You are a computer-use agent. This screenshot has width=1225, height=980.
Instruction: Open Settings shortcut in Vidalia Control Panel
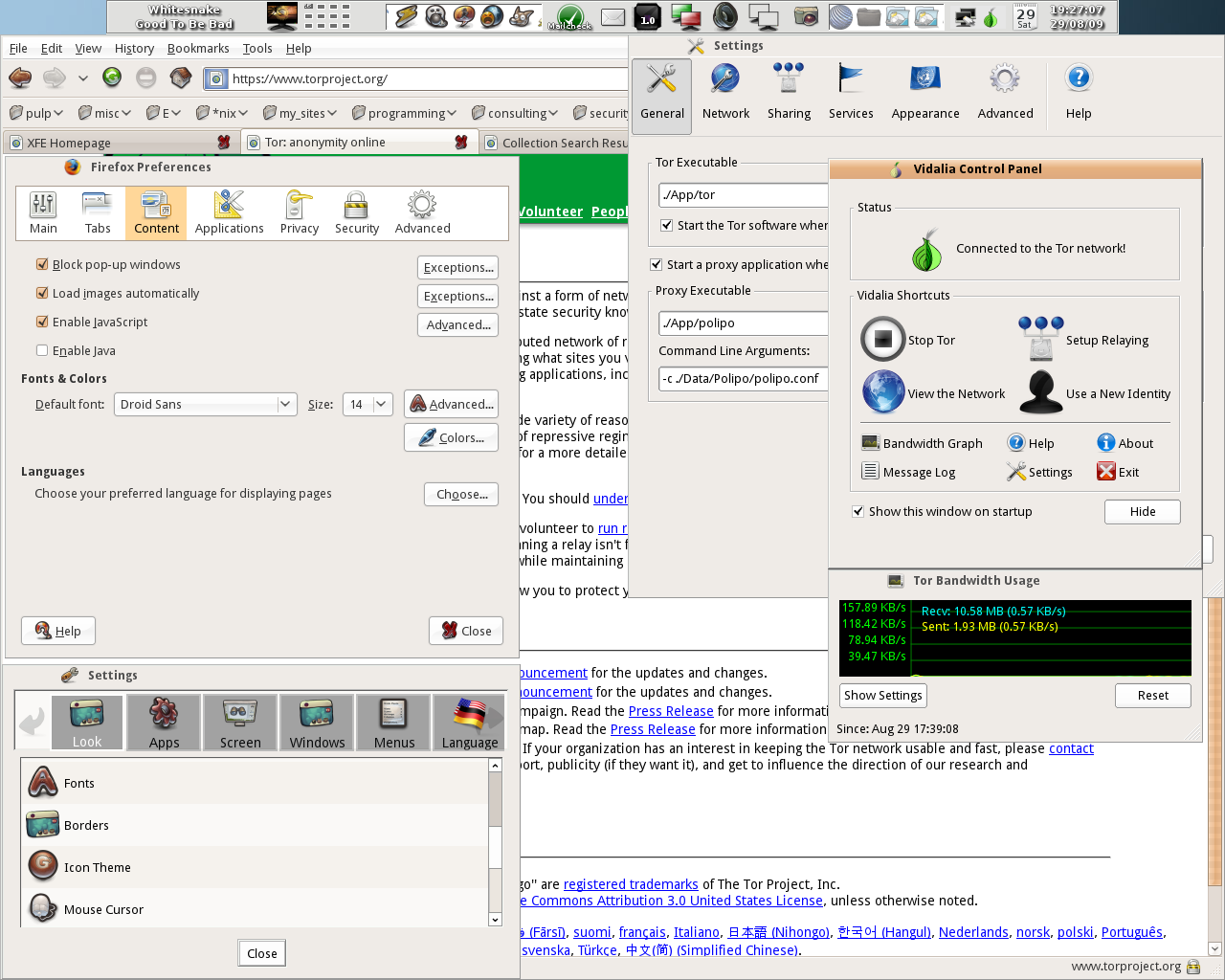pos(1039,472)
